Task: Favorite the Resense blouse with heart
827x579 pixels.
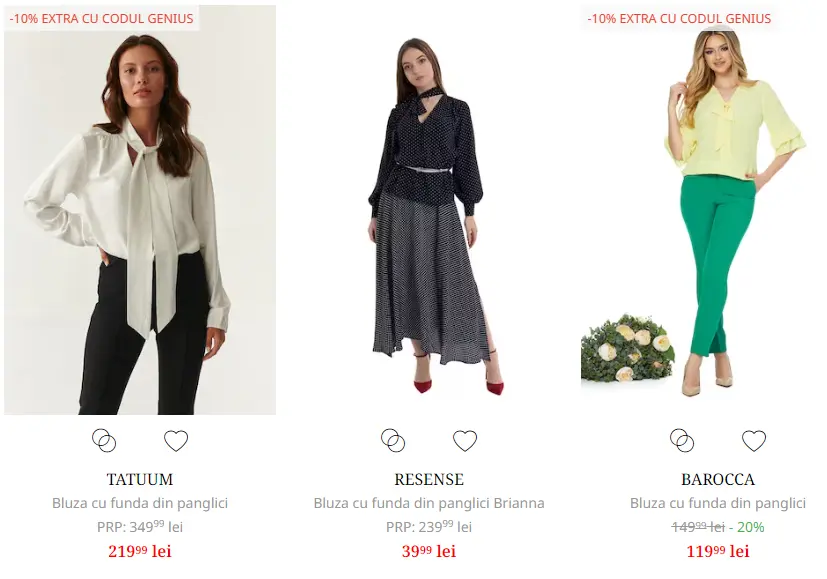Action: pos(465,441)
